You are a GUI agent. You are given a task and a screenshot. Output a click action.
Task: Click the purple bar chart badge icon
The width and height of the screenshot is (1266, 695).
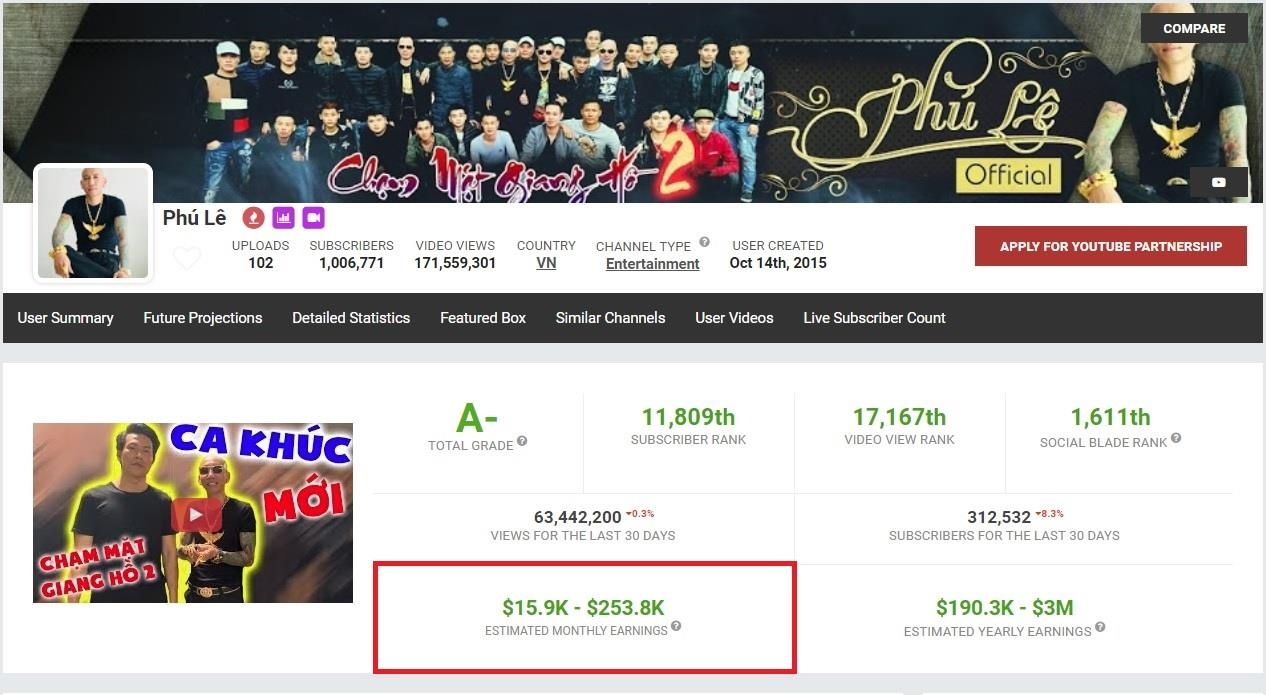coord(283,217)
